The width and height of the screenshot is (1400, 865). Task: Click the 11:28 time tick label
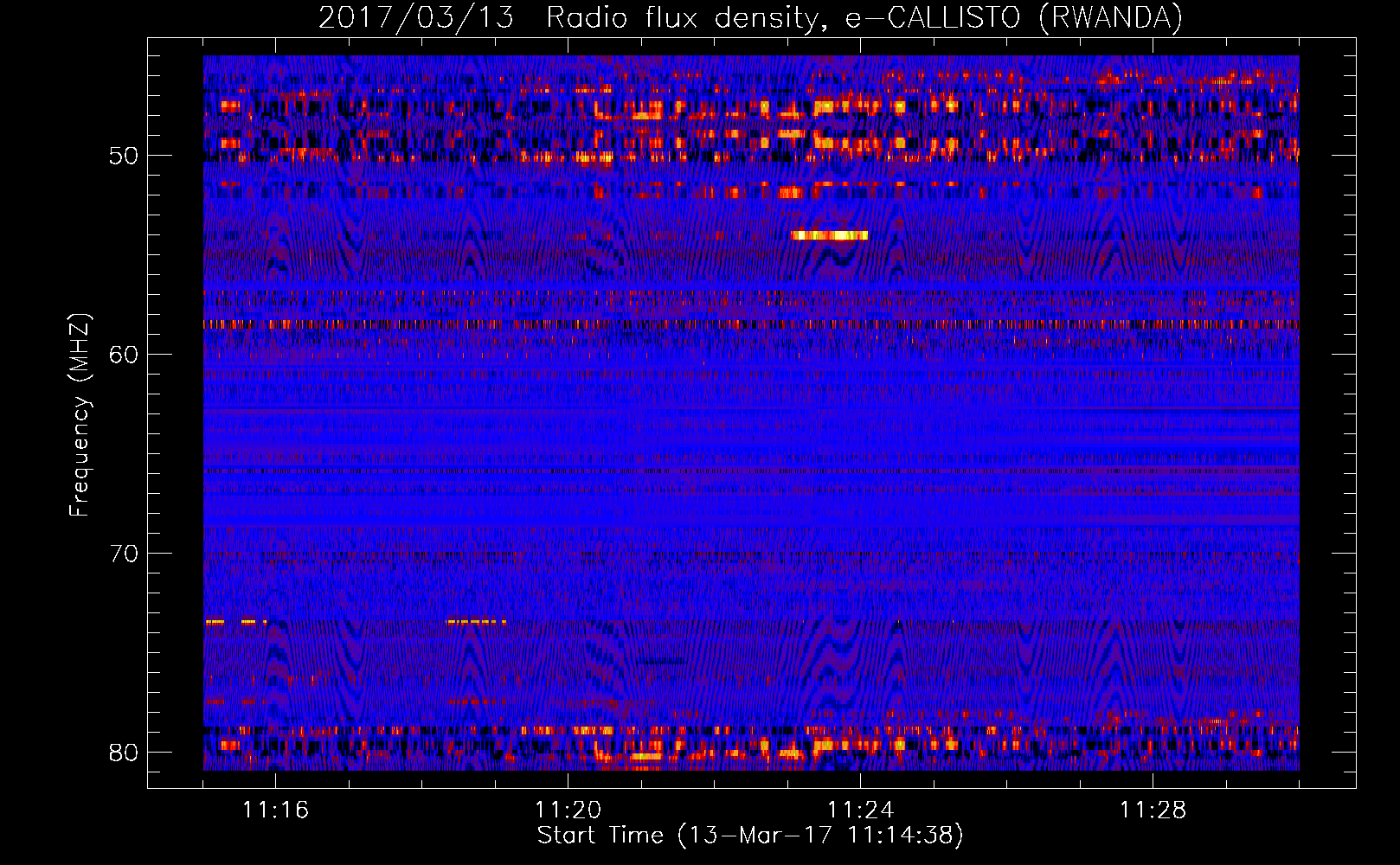(x=1153, y=811)
